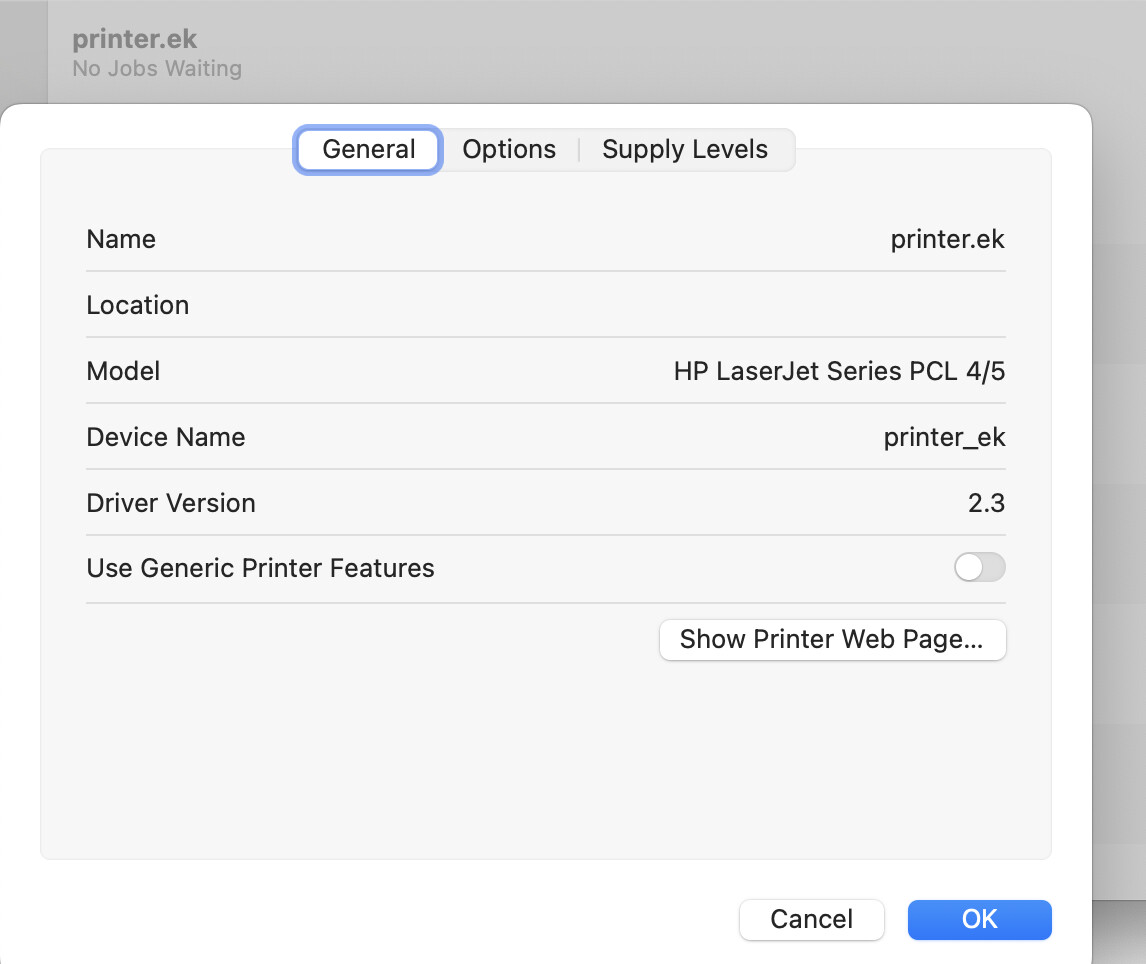Confirm the printer settings with OK
This screenshot has width=1146, height=964.
[x=979, y=919]
